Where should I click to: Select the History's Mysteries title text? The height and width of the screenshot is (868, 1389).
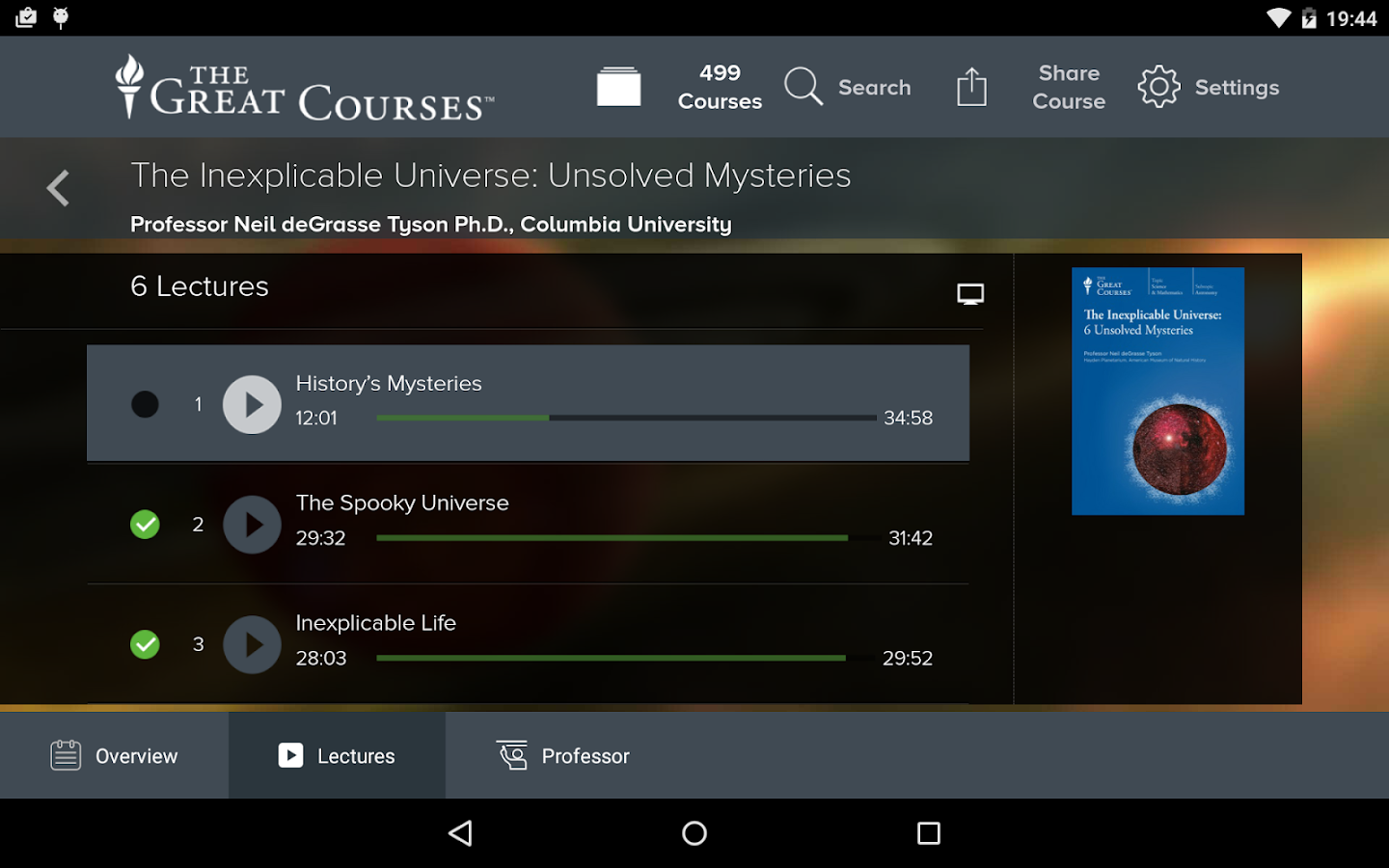point(389,384)
